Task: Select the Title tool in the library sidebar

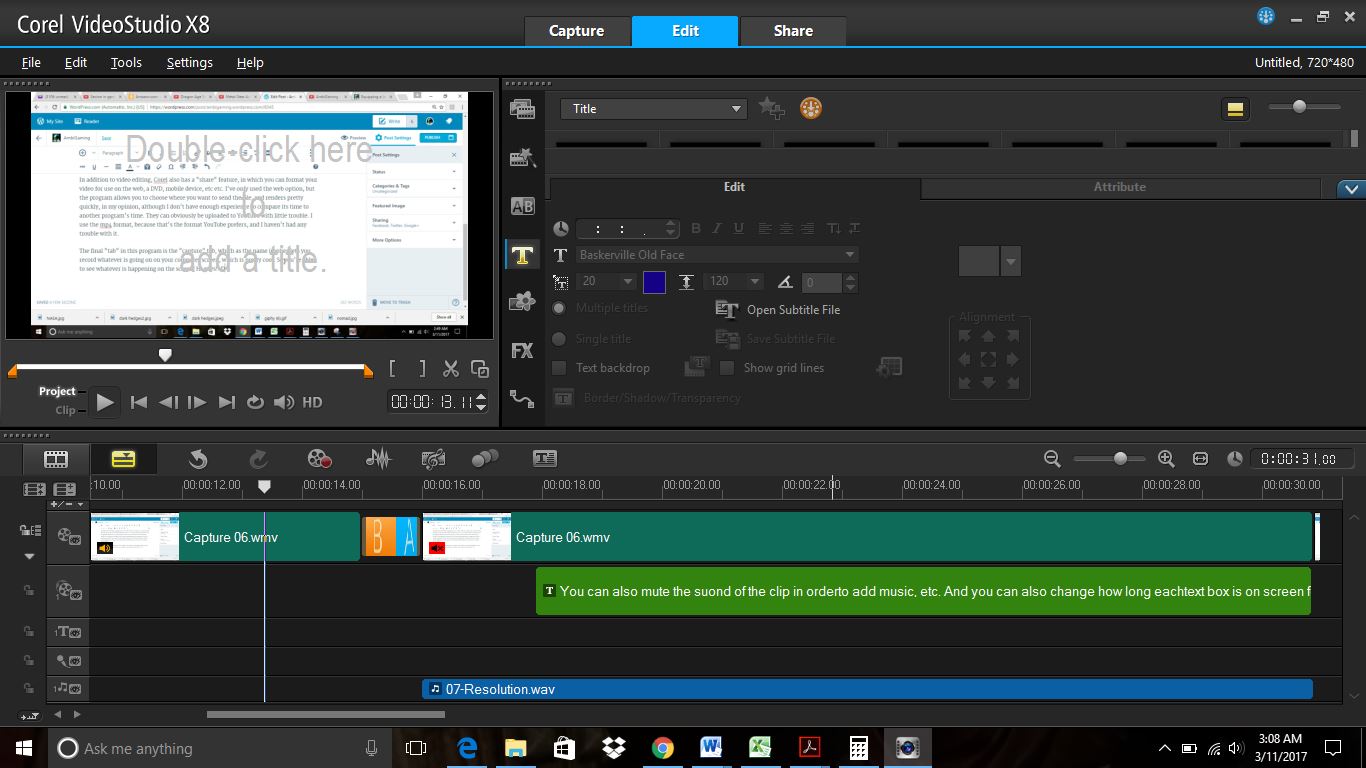Action: (521, 254)
